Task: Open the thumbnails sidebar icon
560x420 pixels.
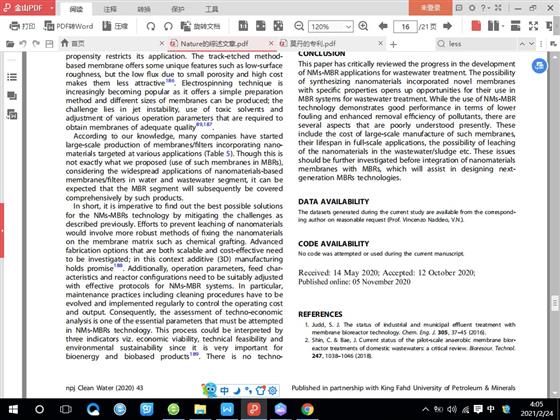Action: [x=12, y=114]
